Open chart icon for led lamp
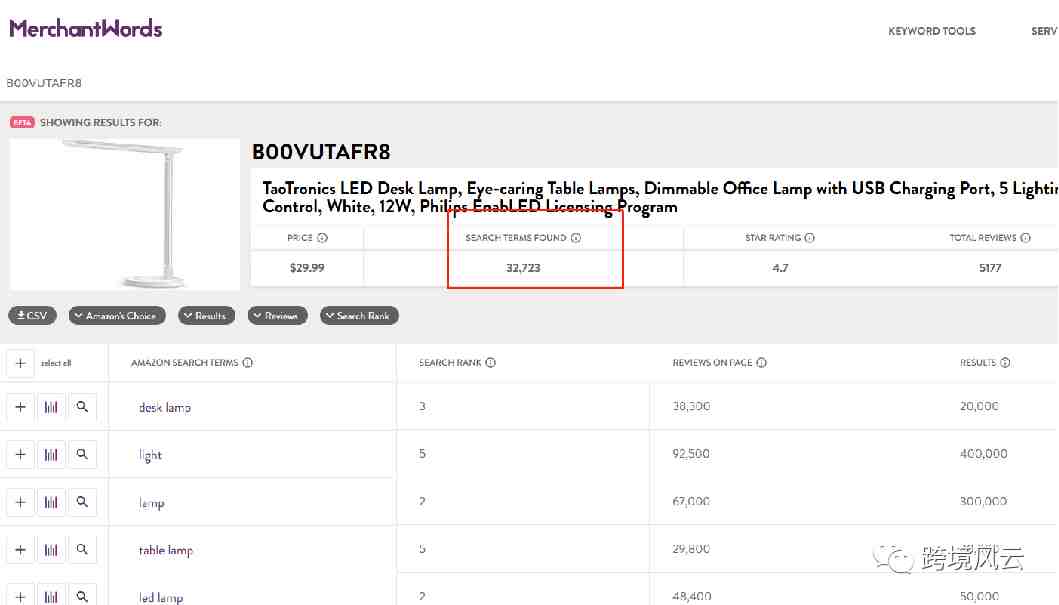 [51, 596]
